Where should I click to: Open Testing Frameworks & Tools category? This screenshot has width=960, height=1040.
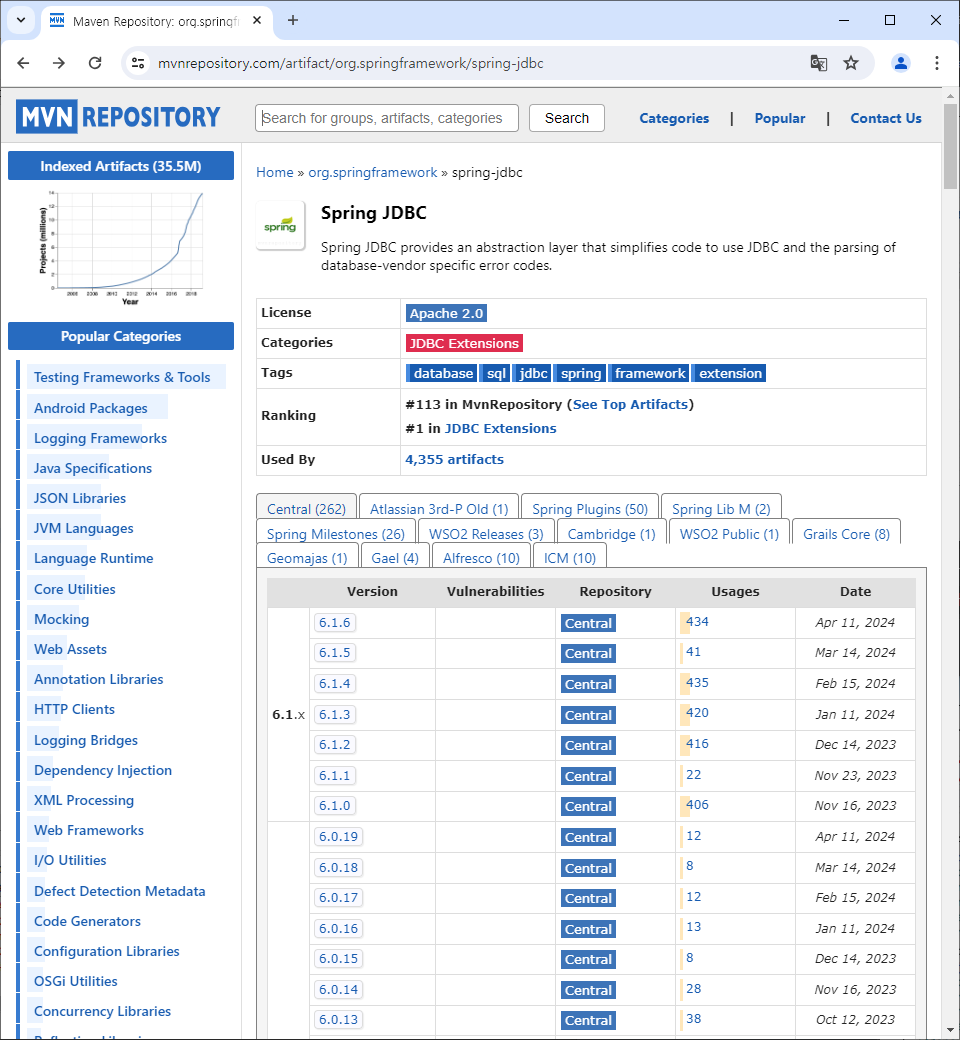tap(122, 377)
